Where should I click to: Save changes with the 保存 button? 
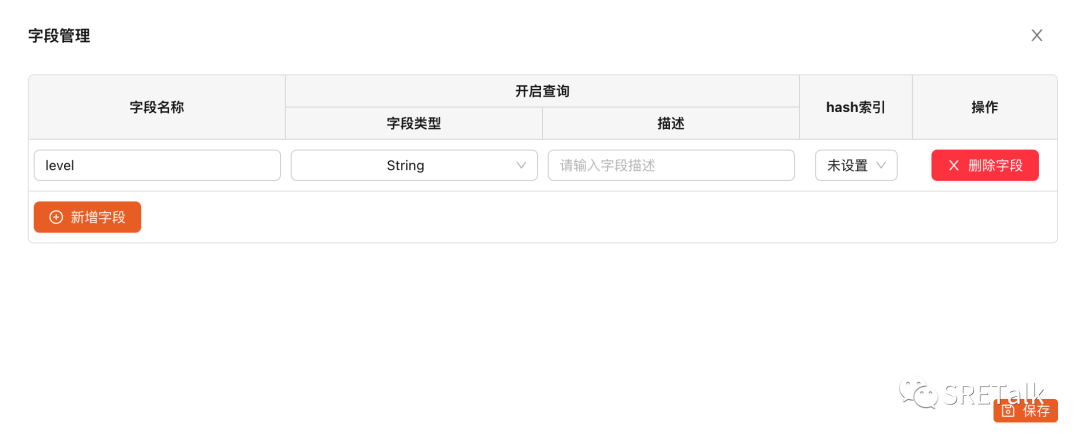tap(1026, 410)
